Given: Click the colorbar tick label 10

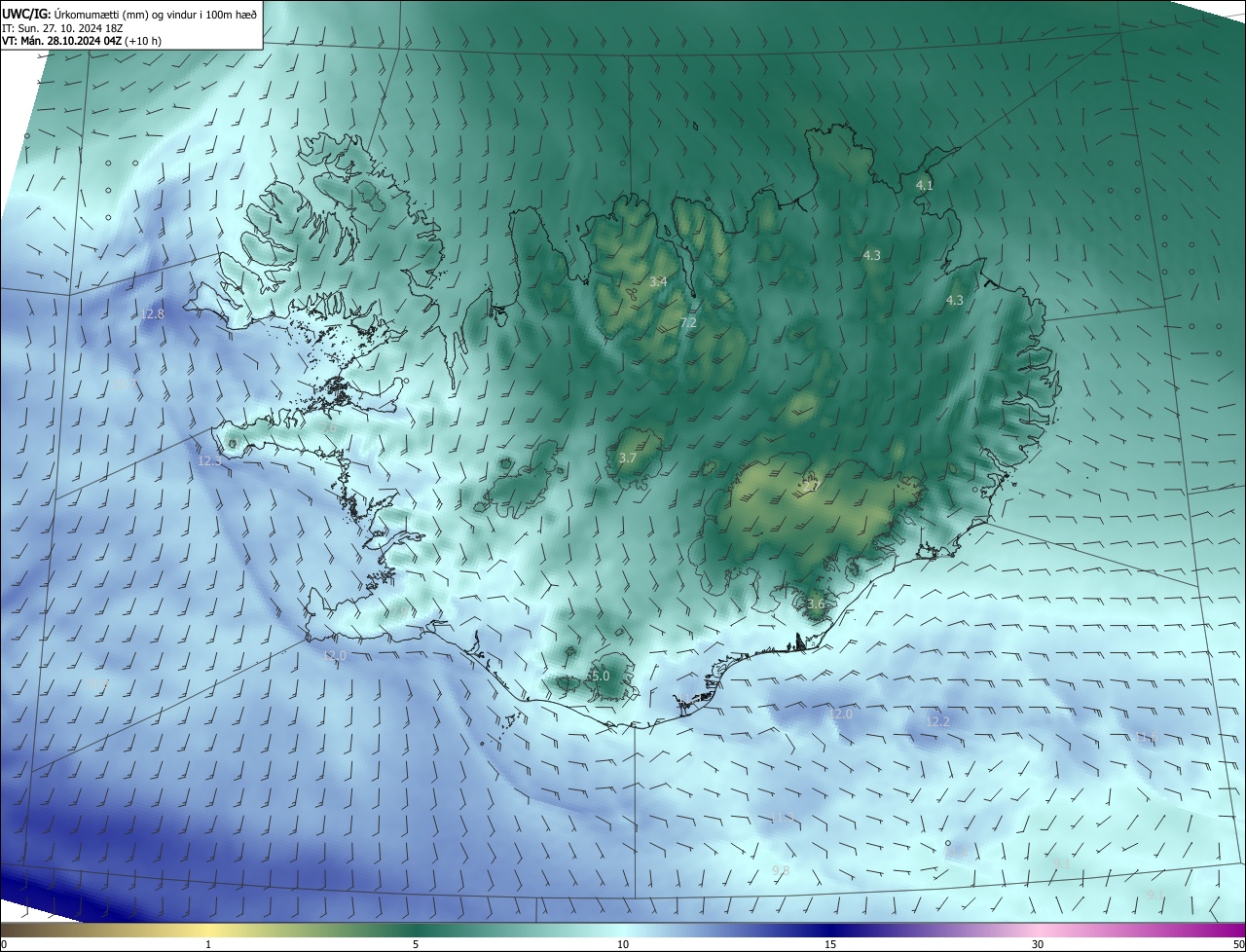Looking at the screenshot, I should (x=623, y=944).
